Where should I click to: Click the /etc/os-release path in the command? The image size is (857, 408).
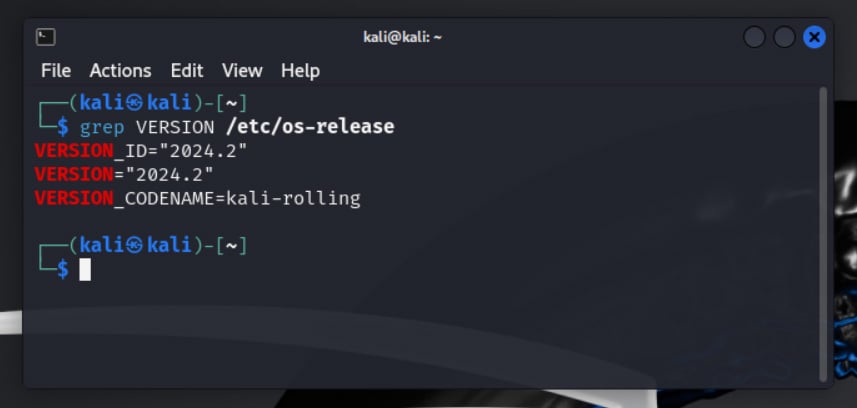(311, 127)
